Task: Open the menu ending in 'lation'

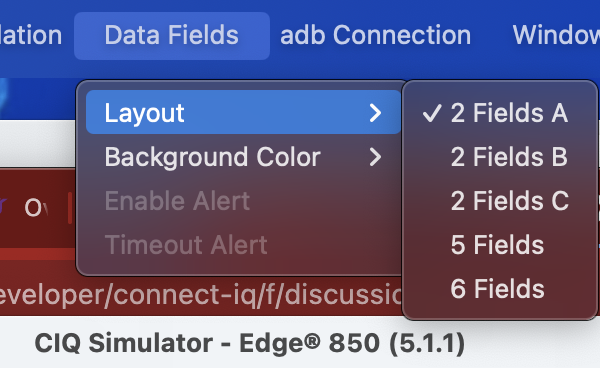Action: tap(31, 36)
